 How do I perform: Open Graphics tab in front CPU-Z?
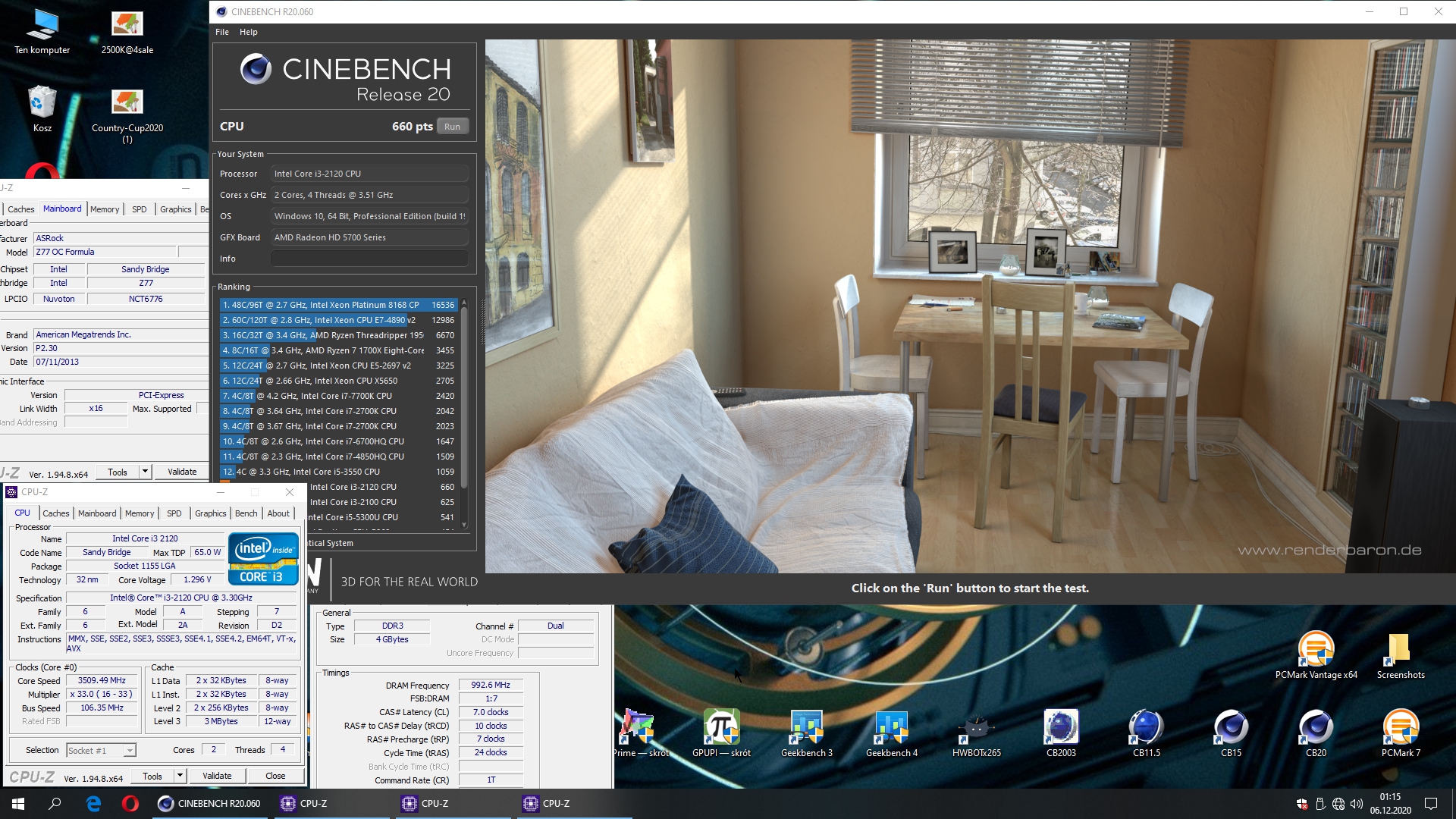coord(211,513)
